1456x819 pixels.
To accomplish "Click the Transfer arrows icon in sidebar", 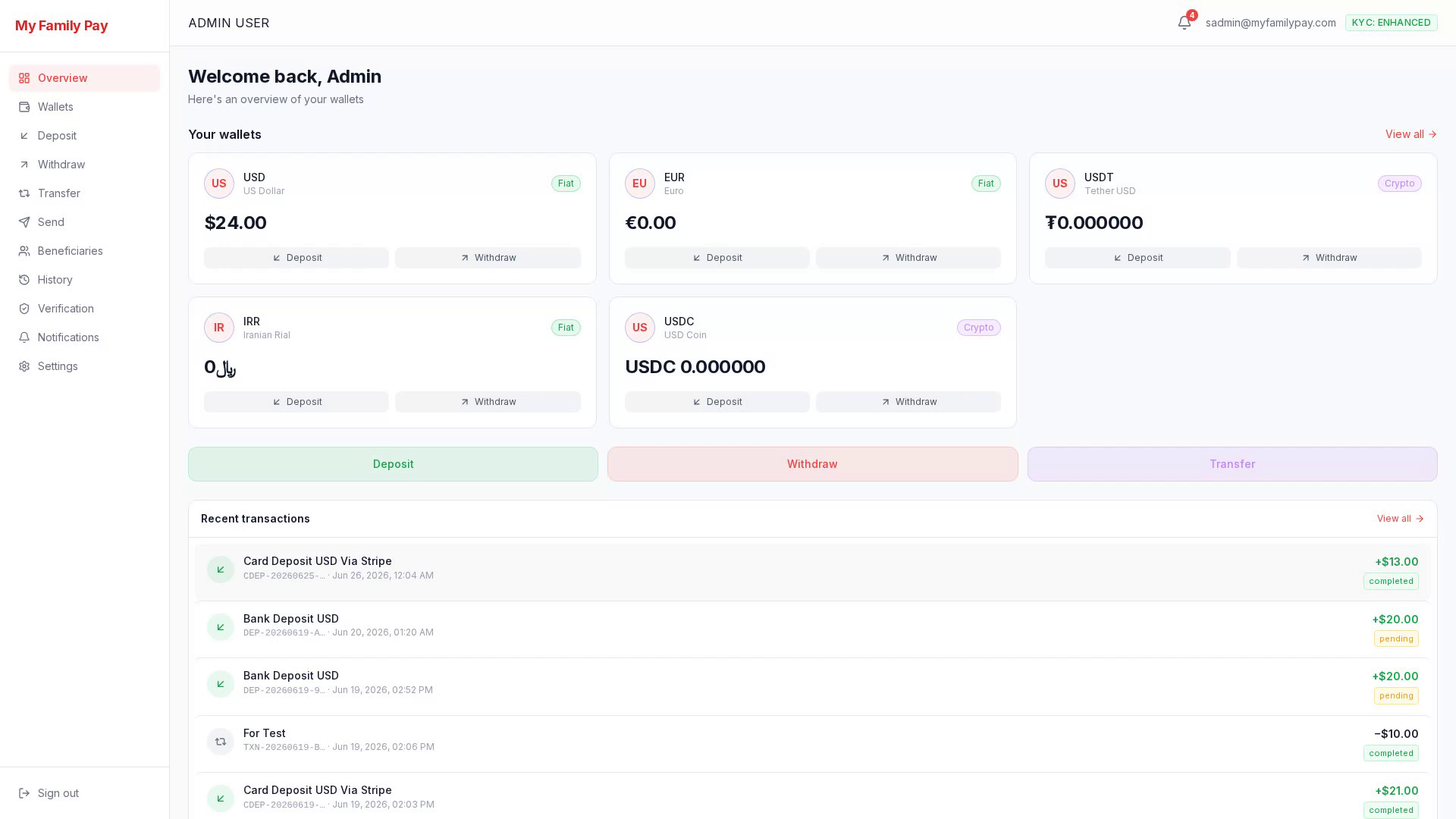I will pyautogui.click(x=24, y=193).
